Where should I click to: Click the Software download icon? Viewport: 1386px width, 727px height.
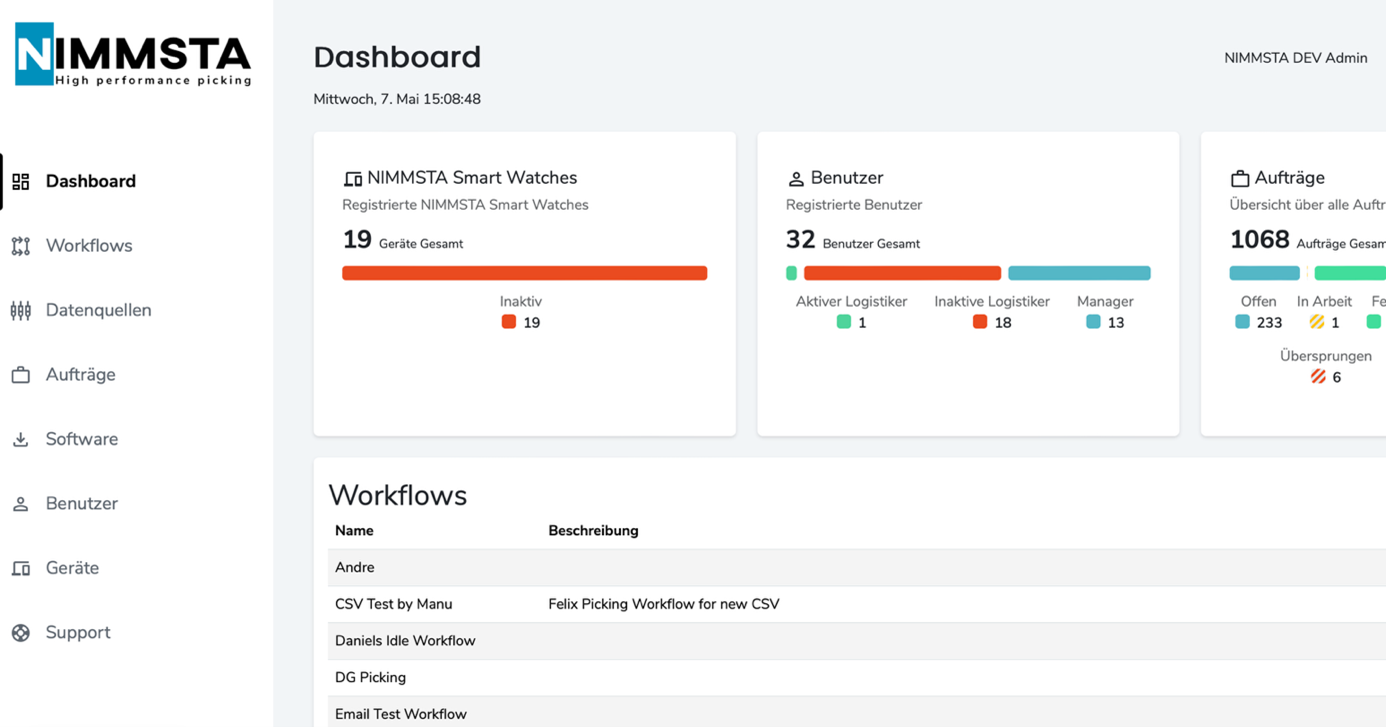pyautogui.click(x=20, y=439)
